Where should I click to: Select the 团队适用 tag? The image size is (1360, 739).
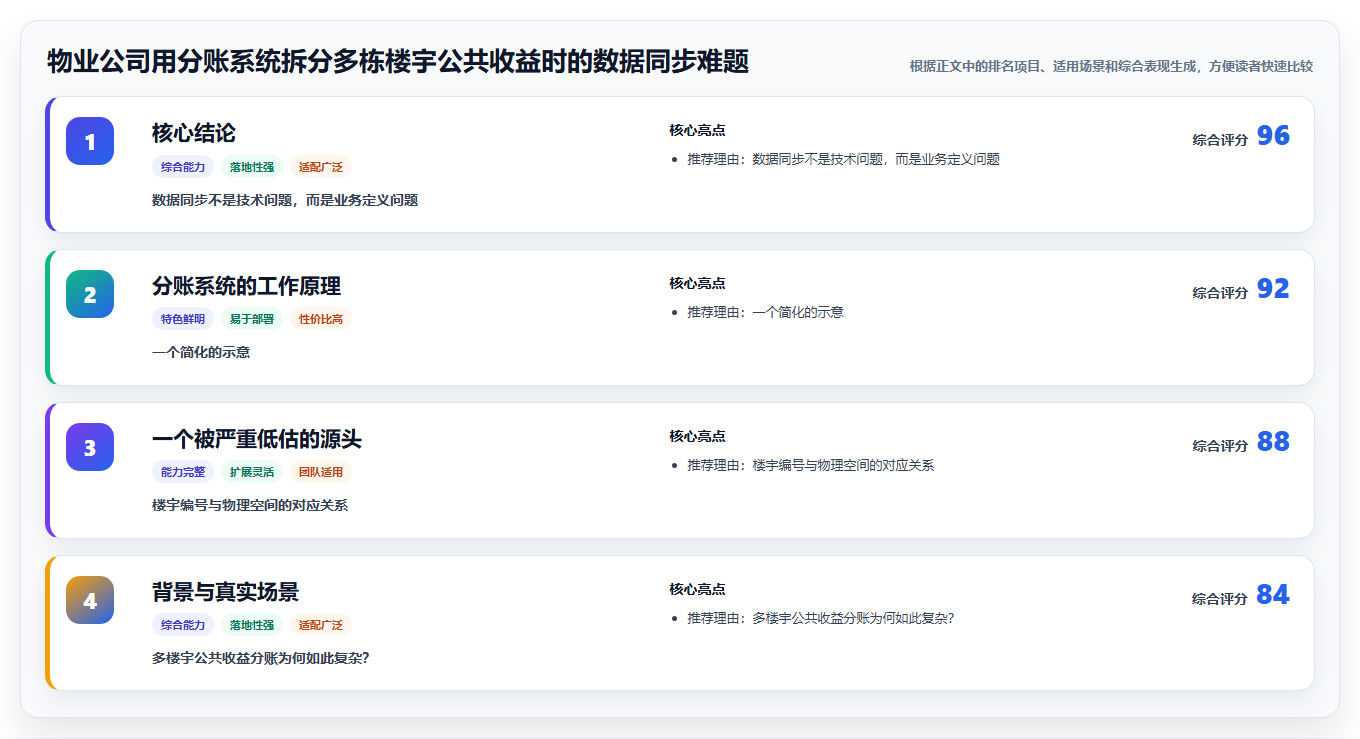click(321, 473)
